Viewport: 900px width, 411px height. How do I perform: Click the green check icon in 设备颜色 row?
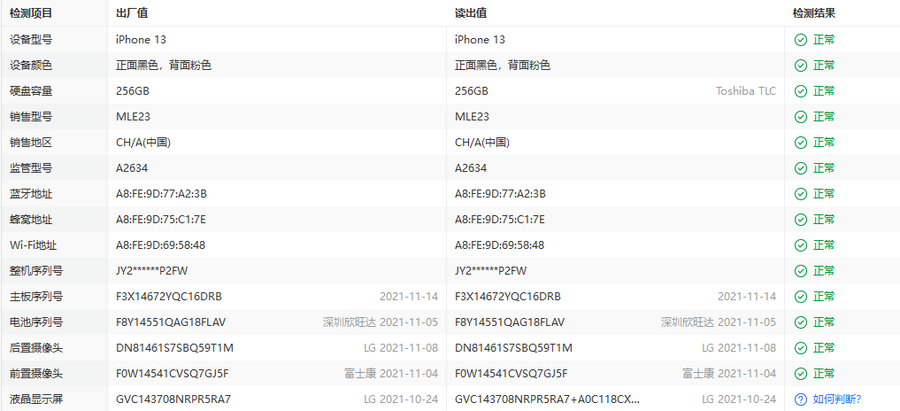tap(801, 65)
